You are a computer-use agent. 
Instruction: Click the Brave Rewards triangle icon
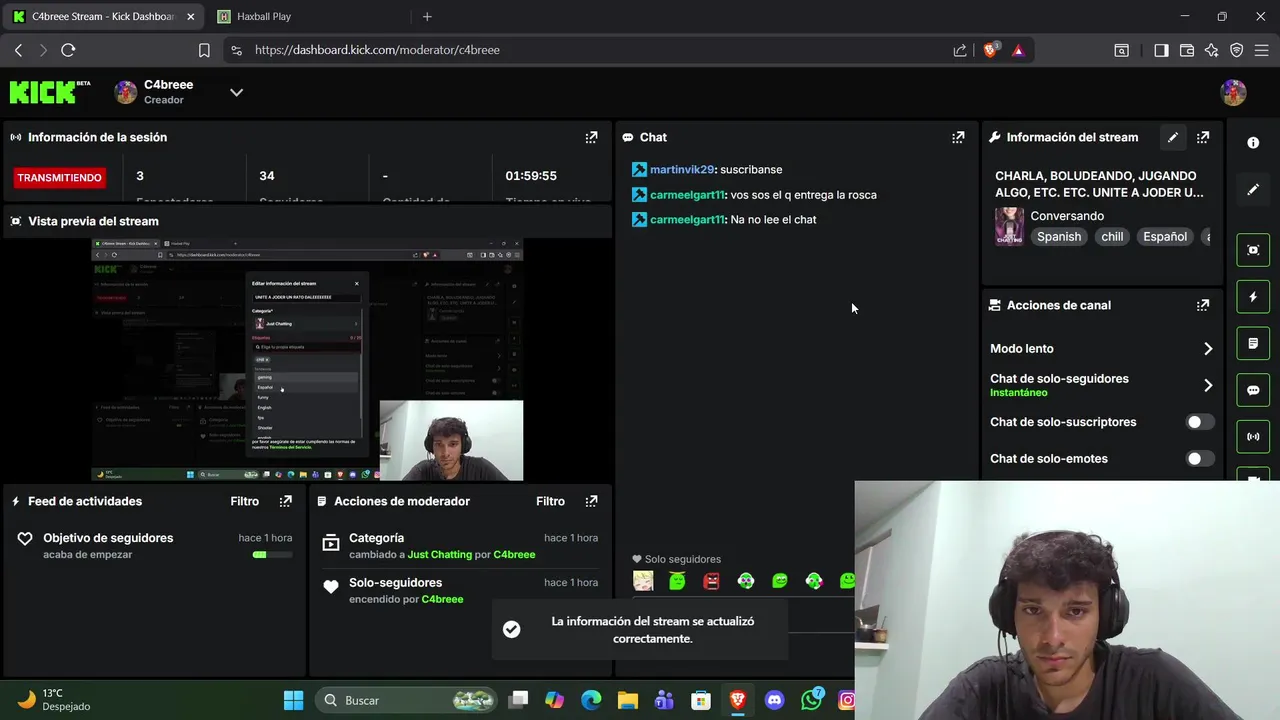1018,50
